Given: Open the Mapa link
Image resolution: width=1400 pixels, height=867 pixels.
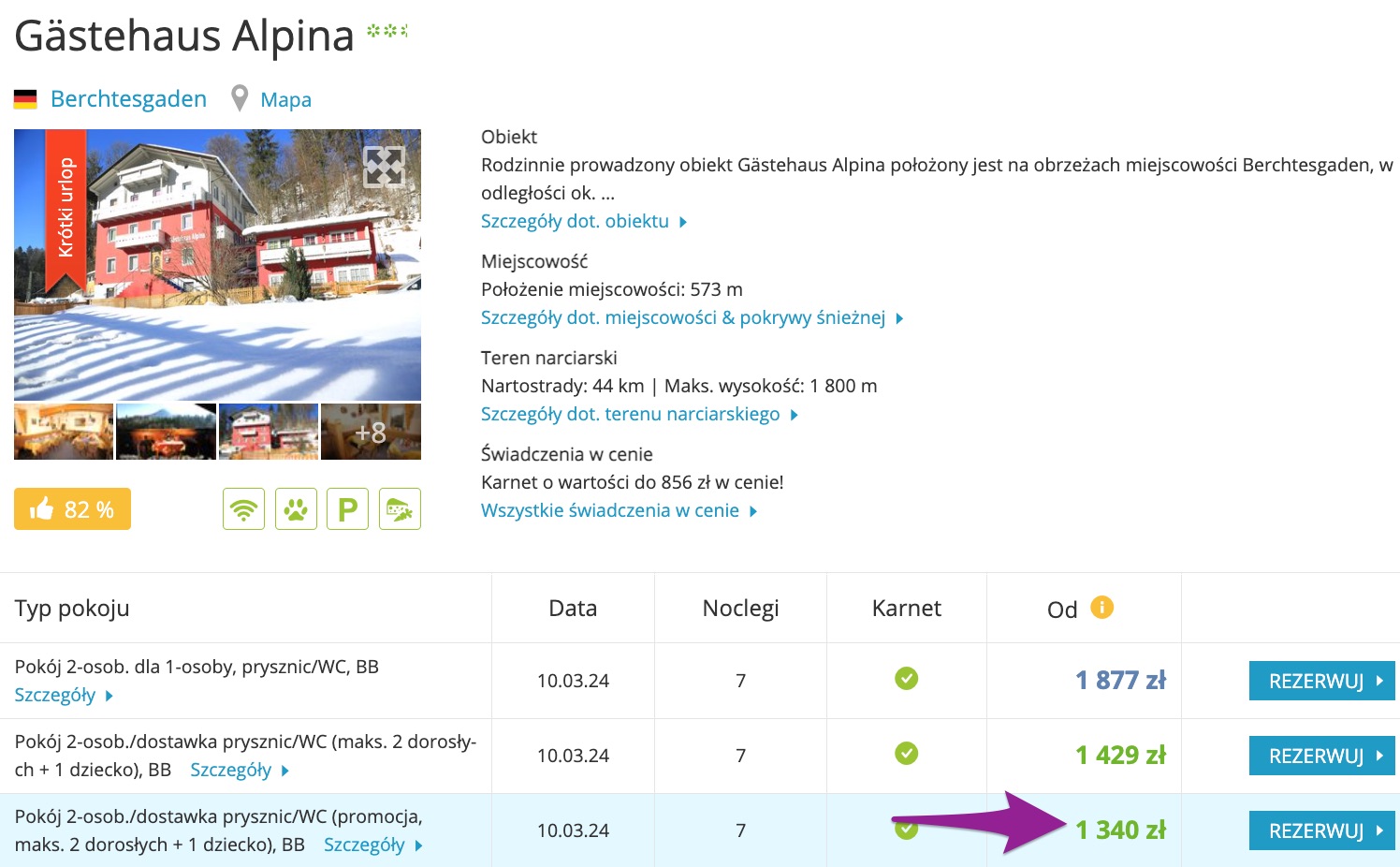Looking at the screenshot, I should [x=285, y=100].
